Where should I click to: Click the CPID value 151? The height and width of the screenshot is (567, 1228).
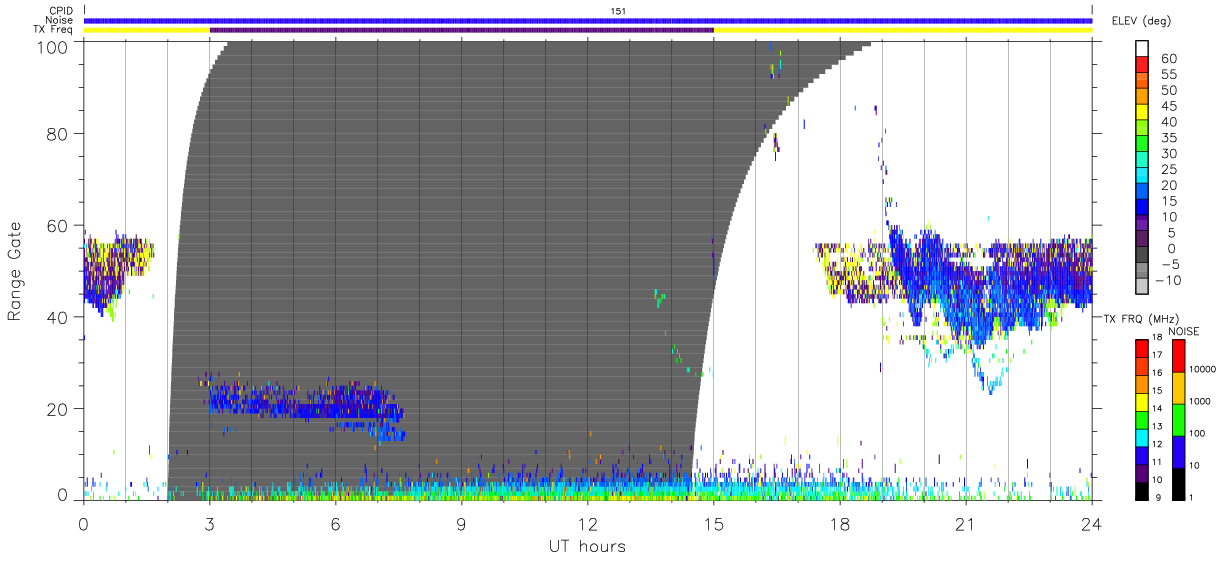pyautogui.click(x=617, y=11)
